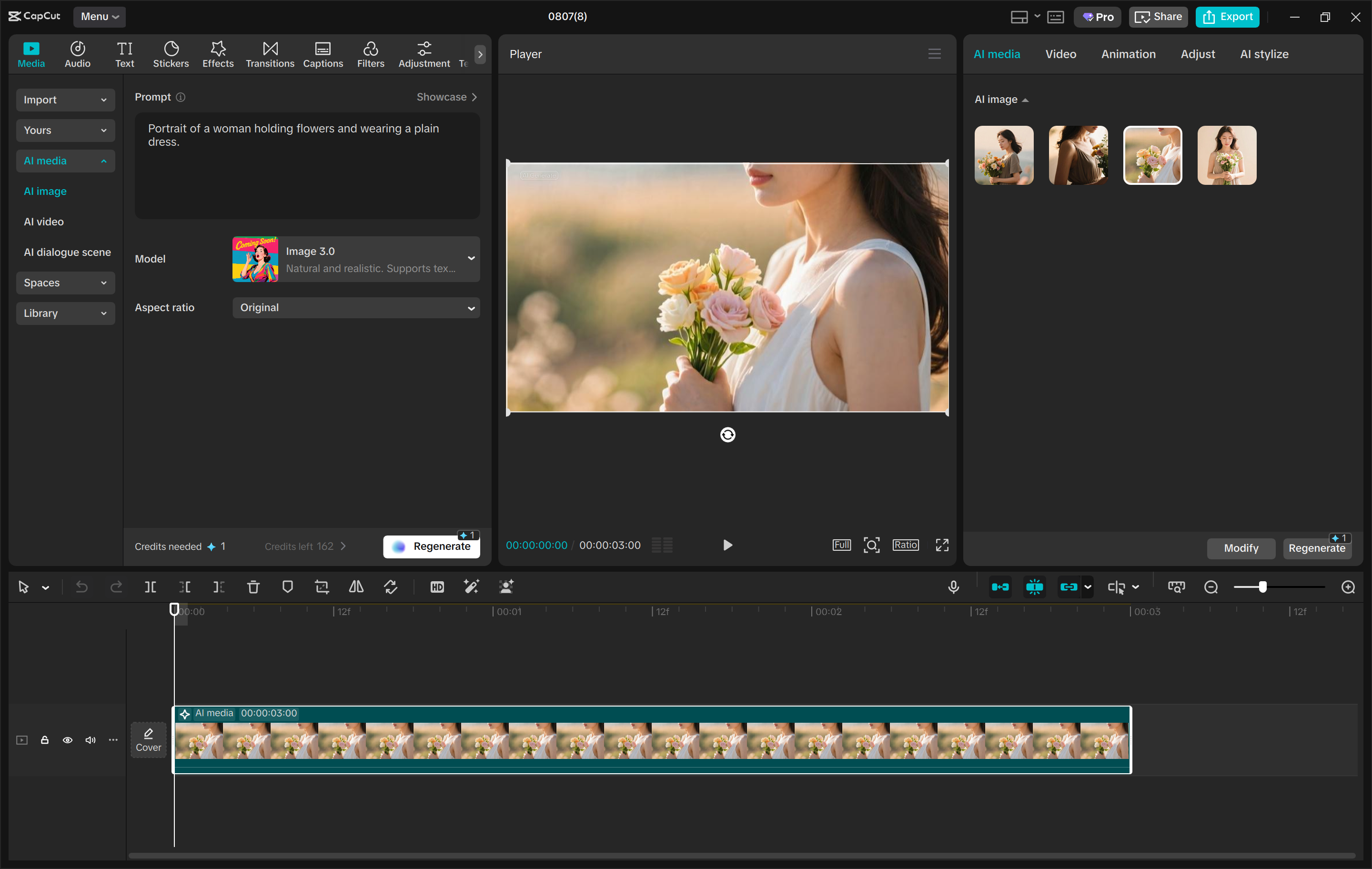The width and height of the screenshot is (1372, 869).
Task: Start recording a voiceover with the microphone icon
Action: click(953, 586)
